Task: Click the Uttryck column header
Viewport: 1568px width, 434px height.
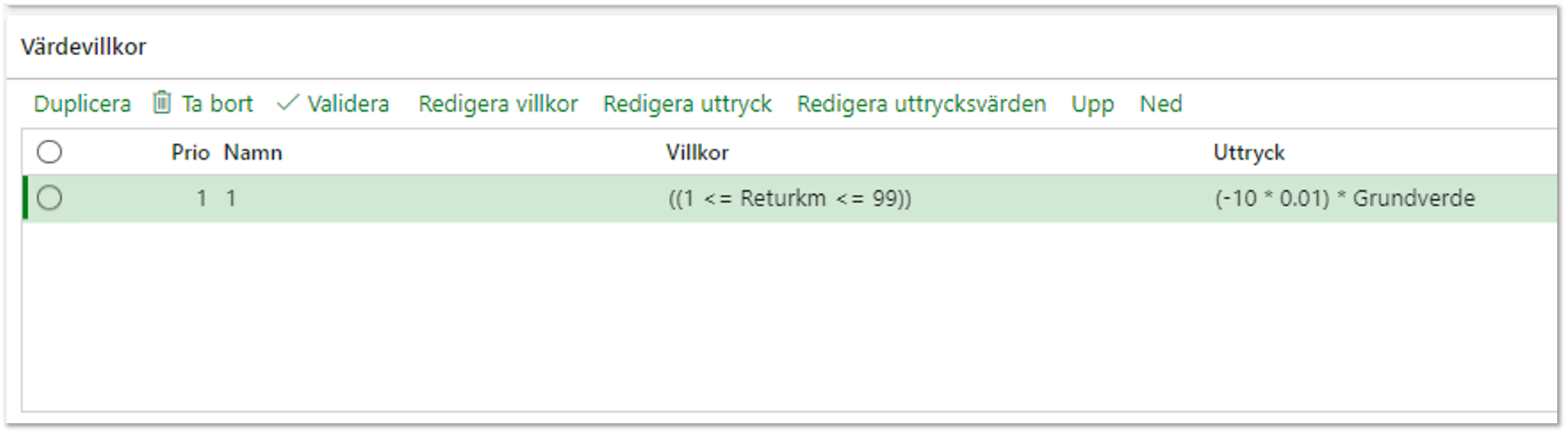Action: point(1248,153)
